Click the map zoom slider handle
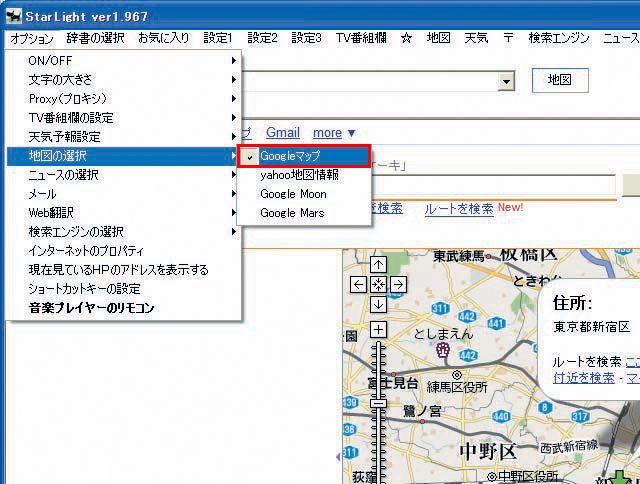Image resolution: width=640 pixels, height=484 pixels. (379, 403)
